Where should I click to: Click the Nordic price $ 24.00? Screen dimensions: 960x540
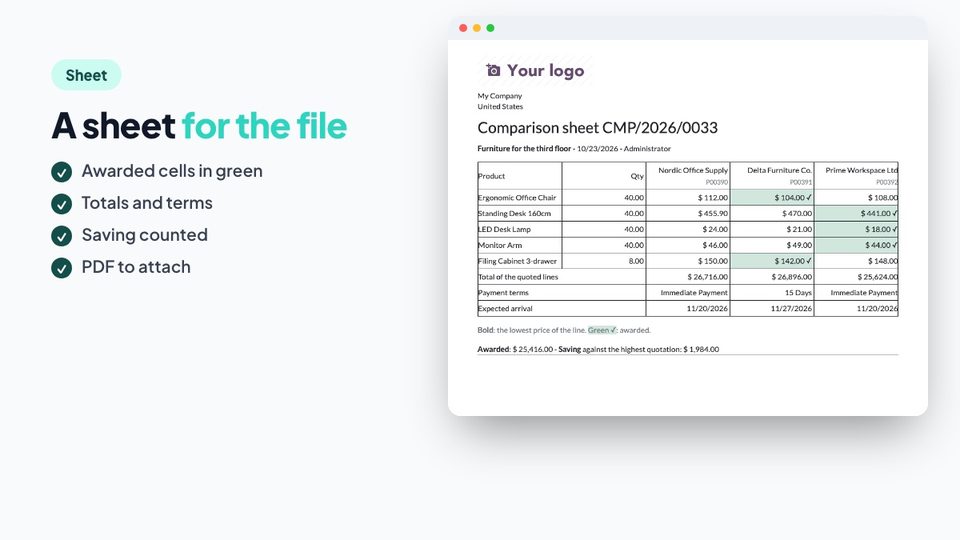coord(715,229)
